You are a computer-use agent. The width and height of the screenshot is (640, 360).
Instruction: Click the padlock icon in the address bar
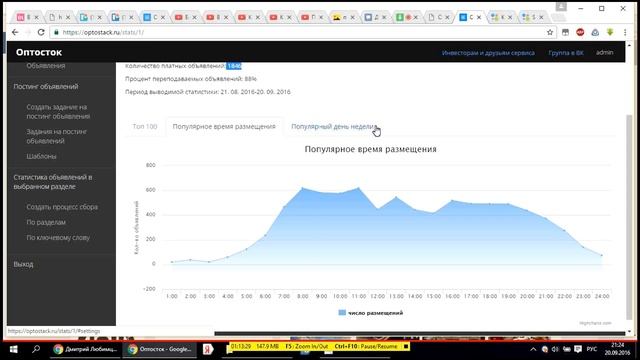pyautogui.click(x=56, y=32)
